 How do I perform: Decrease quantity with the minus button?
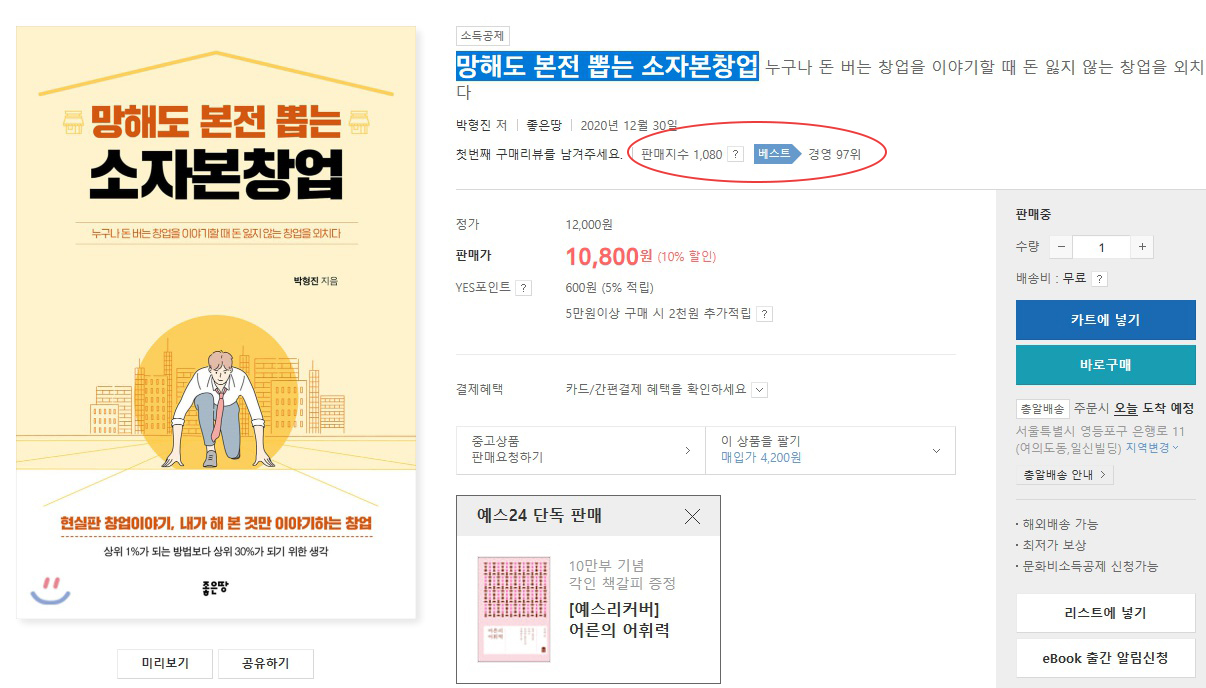[1060, 247]
